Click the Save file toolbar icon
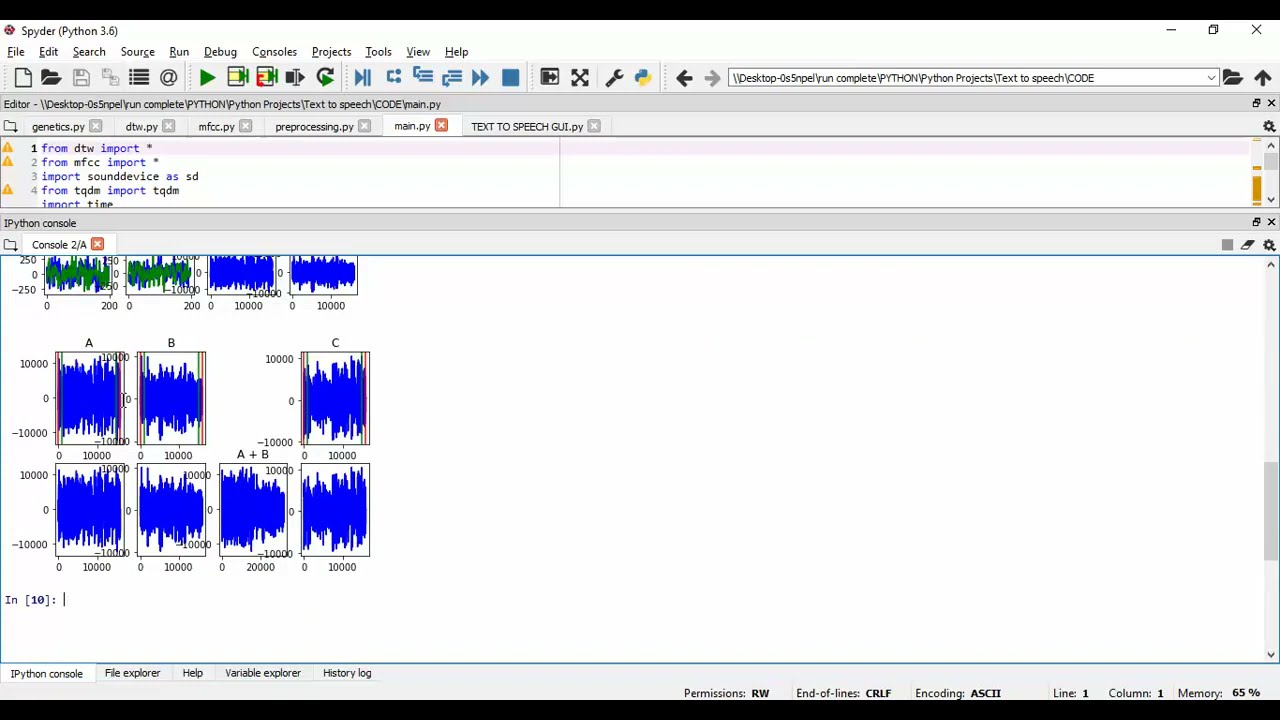 click(81, 78)
